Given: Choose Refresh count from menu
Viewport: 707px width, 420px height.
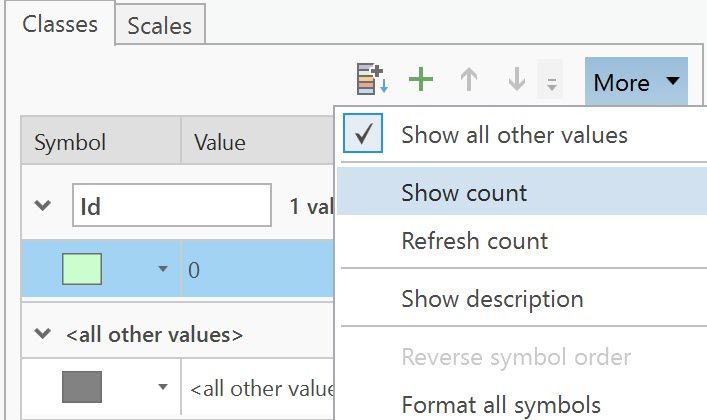Looking at the screenshot, I should (x=474, y=241).
